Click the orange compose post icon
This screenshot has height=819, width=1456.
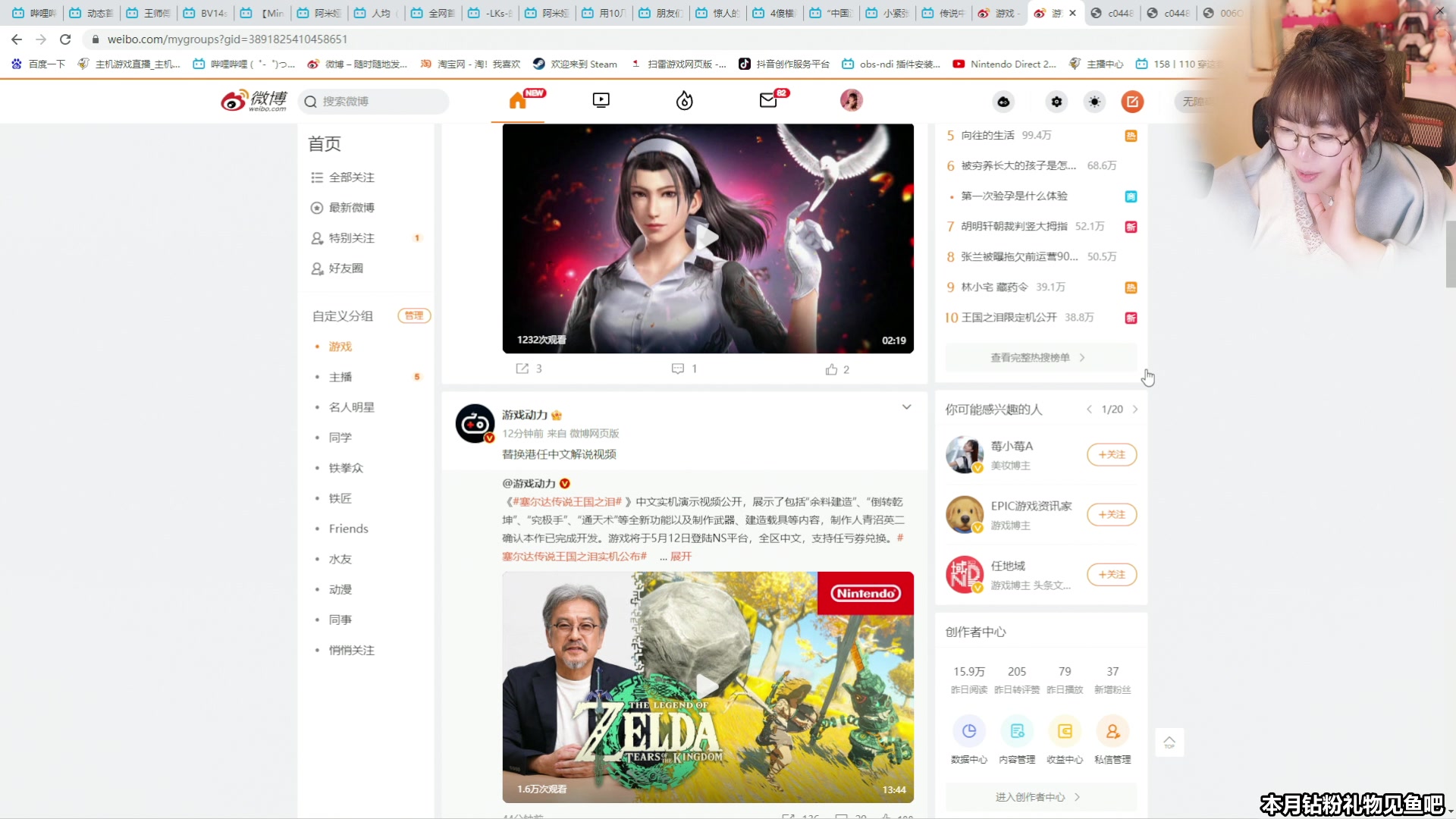click(x=1132, y=102)
